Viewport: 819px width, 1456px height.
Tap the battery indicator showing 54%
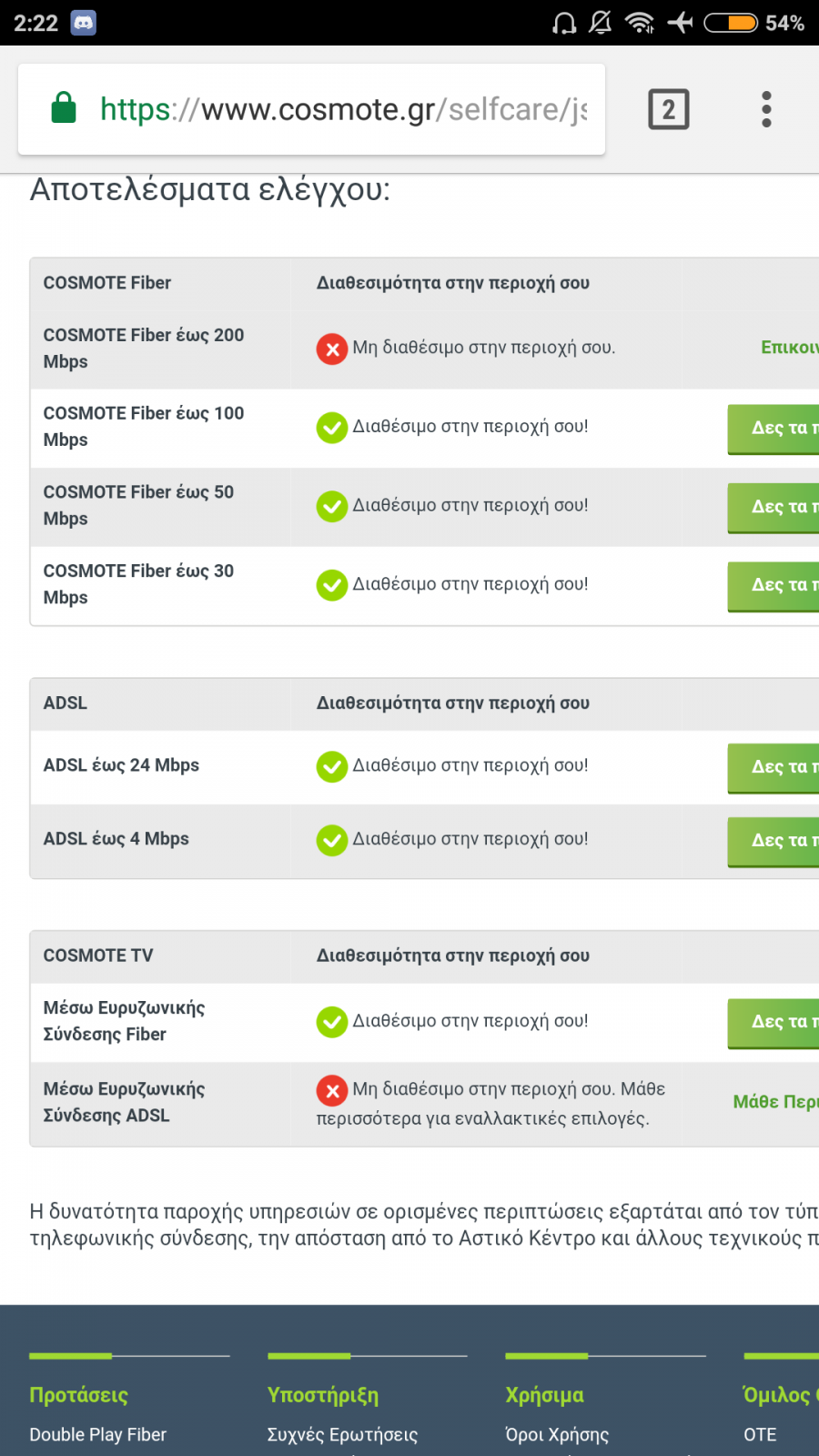click(x=754, y=23)
